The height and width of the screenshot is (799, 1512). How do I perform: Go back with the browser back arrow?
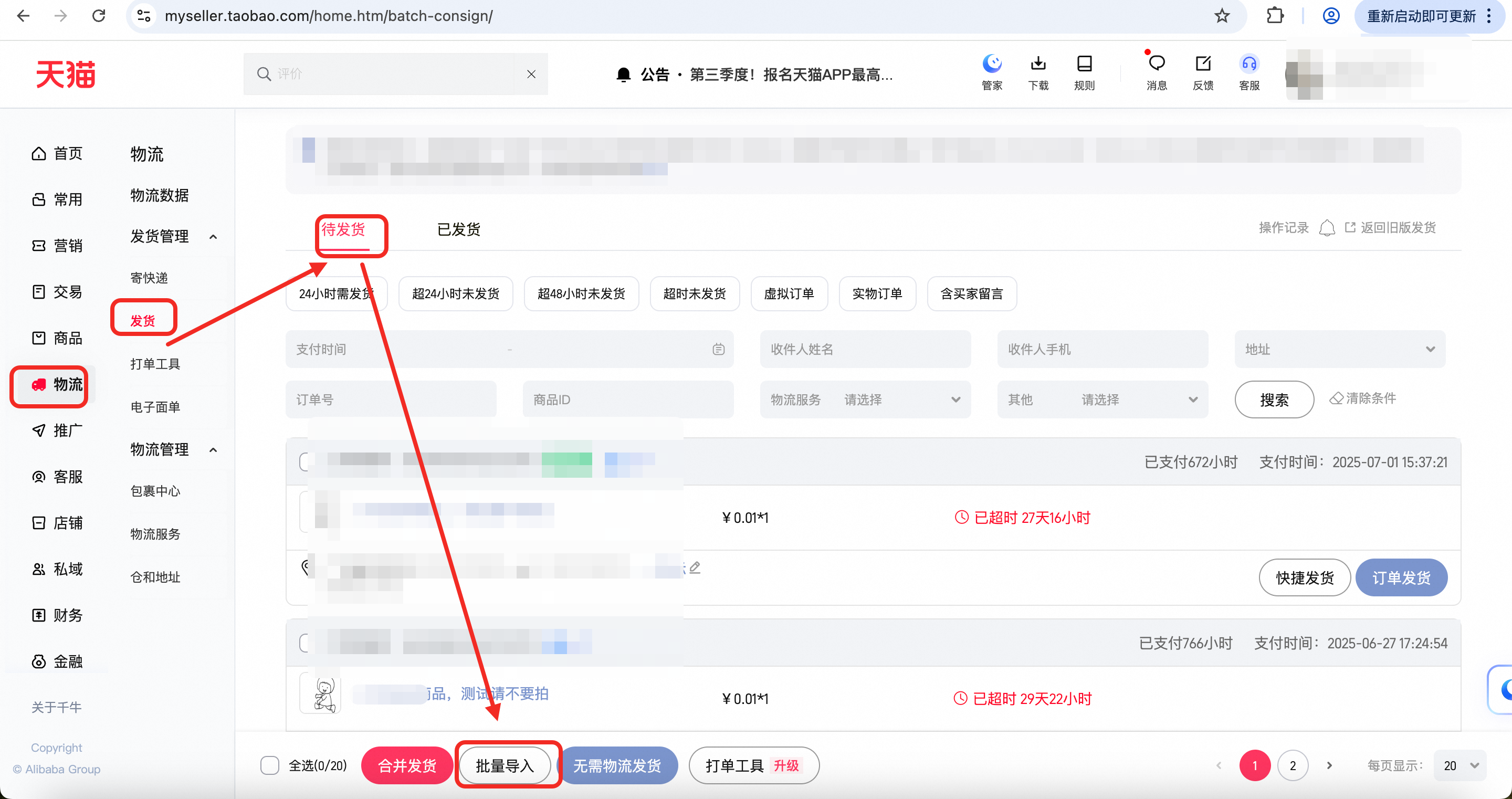(x=24, y=16)
